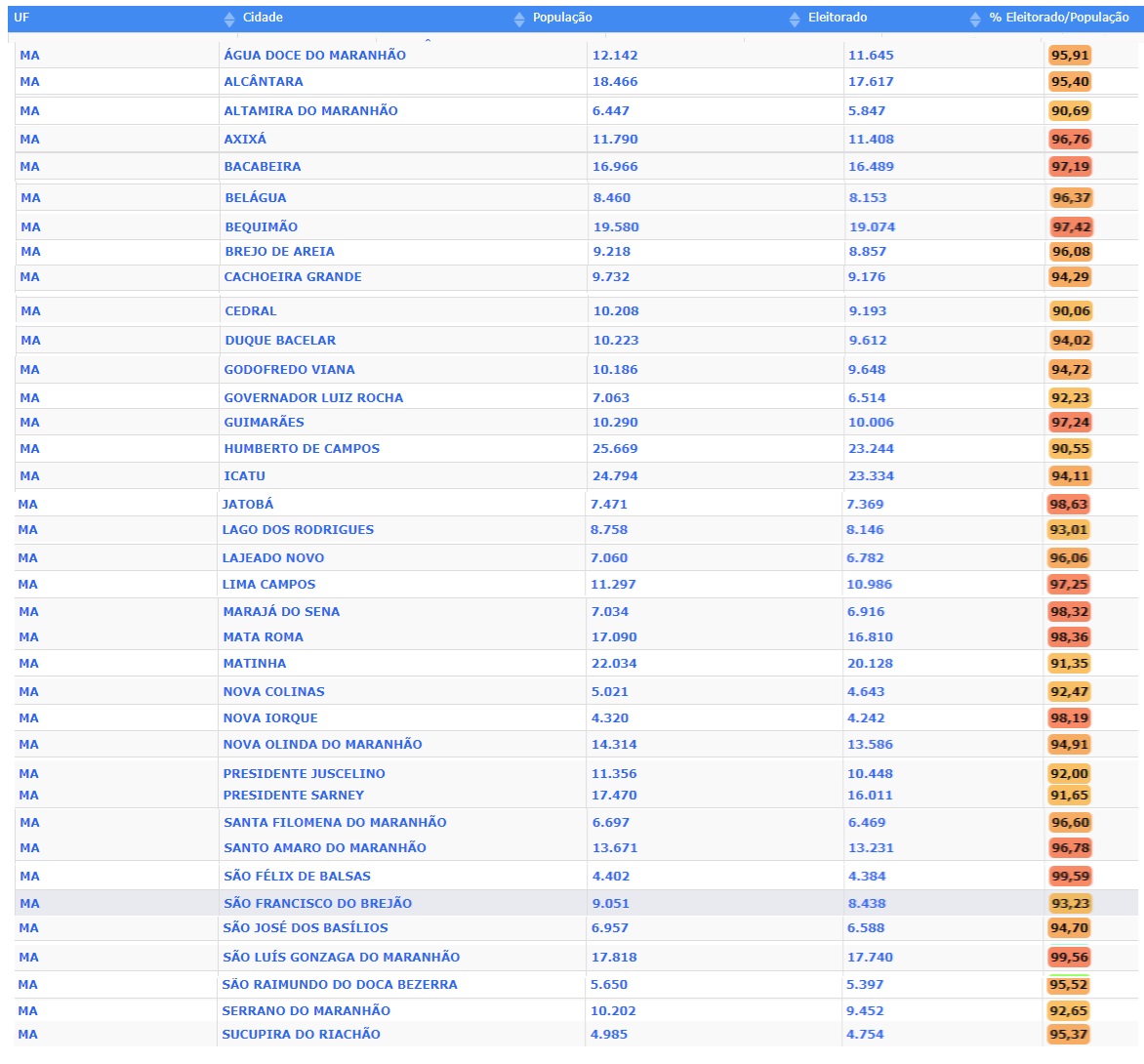This screenshot has height=1064, width=1144.
Task: Click electorate value 23.334 for Icatu
Action: pyautogui.click(x=870, y=476)
